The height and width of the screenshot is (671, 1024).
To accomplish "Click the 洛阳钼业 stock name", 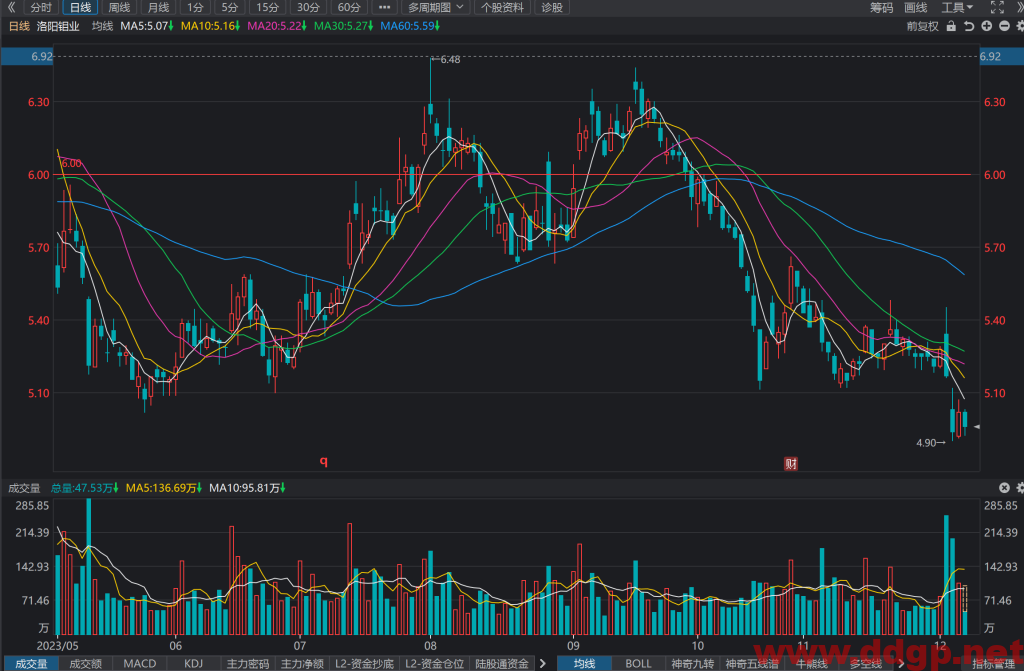I will click(x=58, y=26).
